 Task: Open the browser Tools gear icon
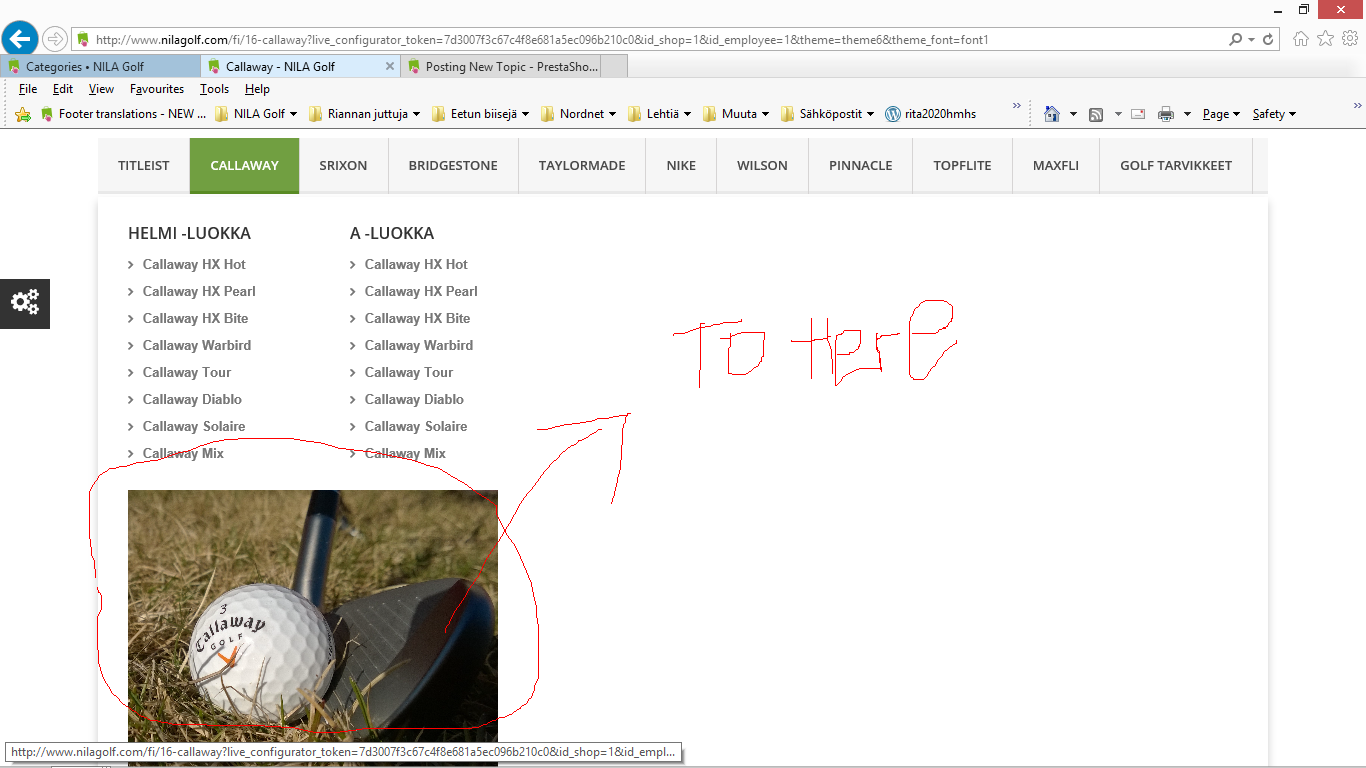1350,39
